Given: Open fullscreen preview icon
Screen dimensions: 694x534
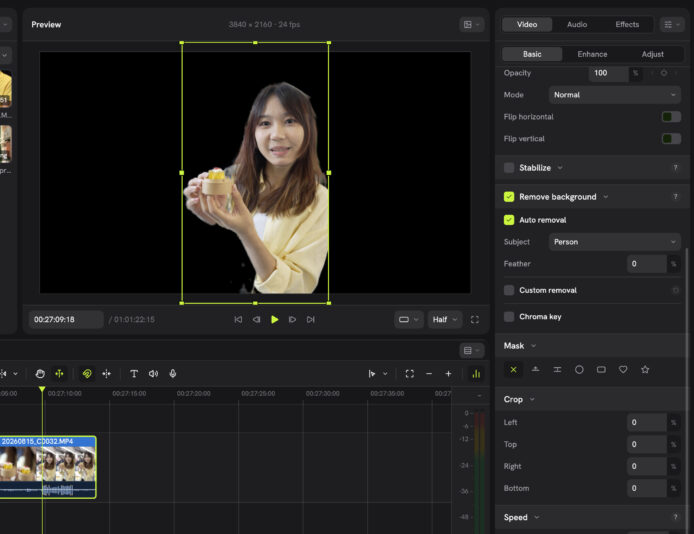Looking at the screenshot, I should (x=474, y=319).
